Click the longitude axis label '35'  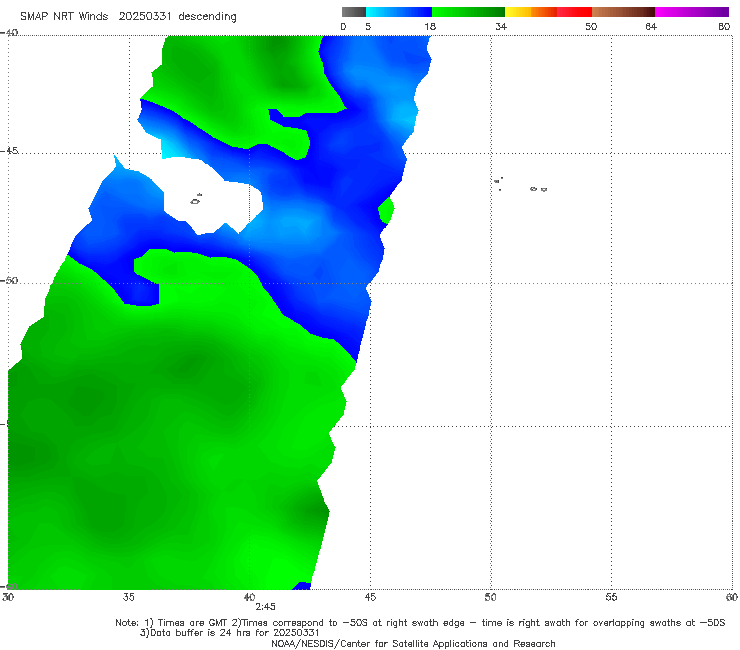(x=128, y=597)
